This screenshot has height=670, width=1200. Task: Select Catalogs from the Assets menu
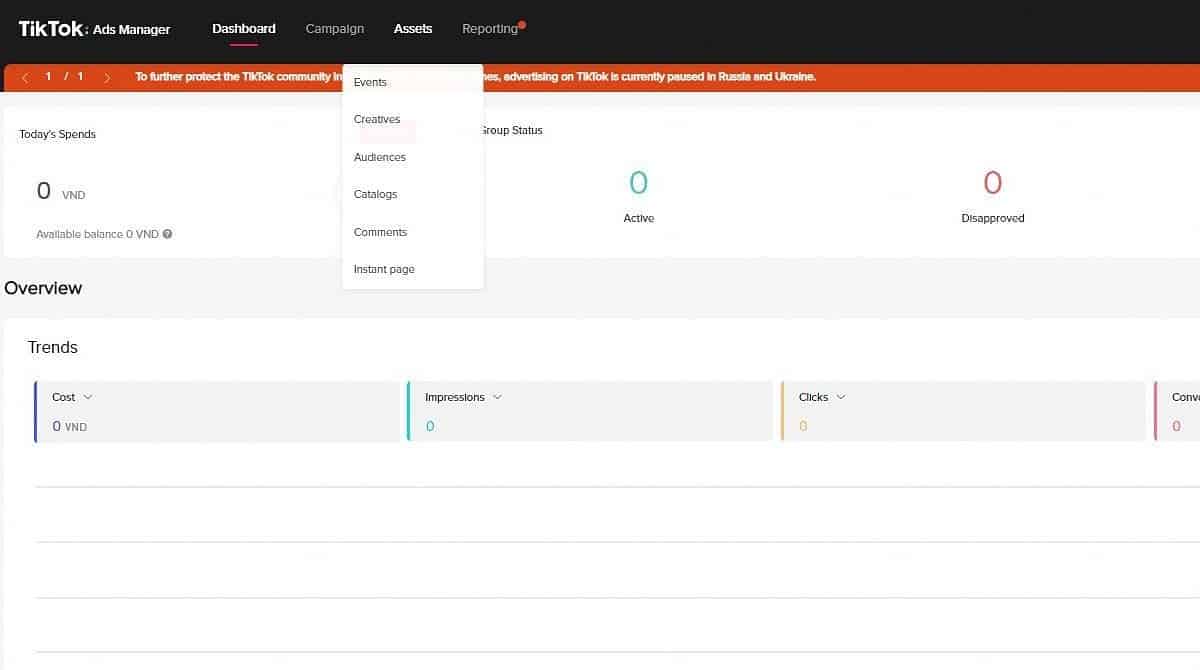pyautogui.click(x=375, y=194)
